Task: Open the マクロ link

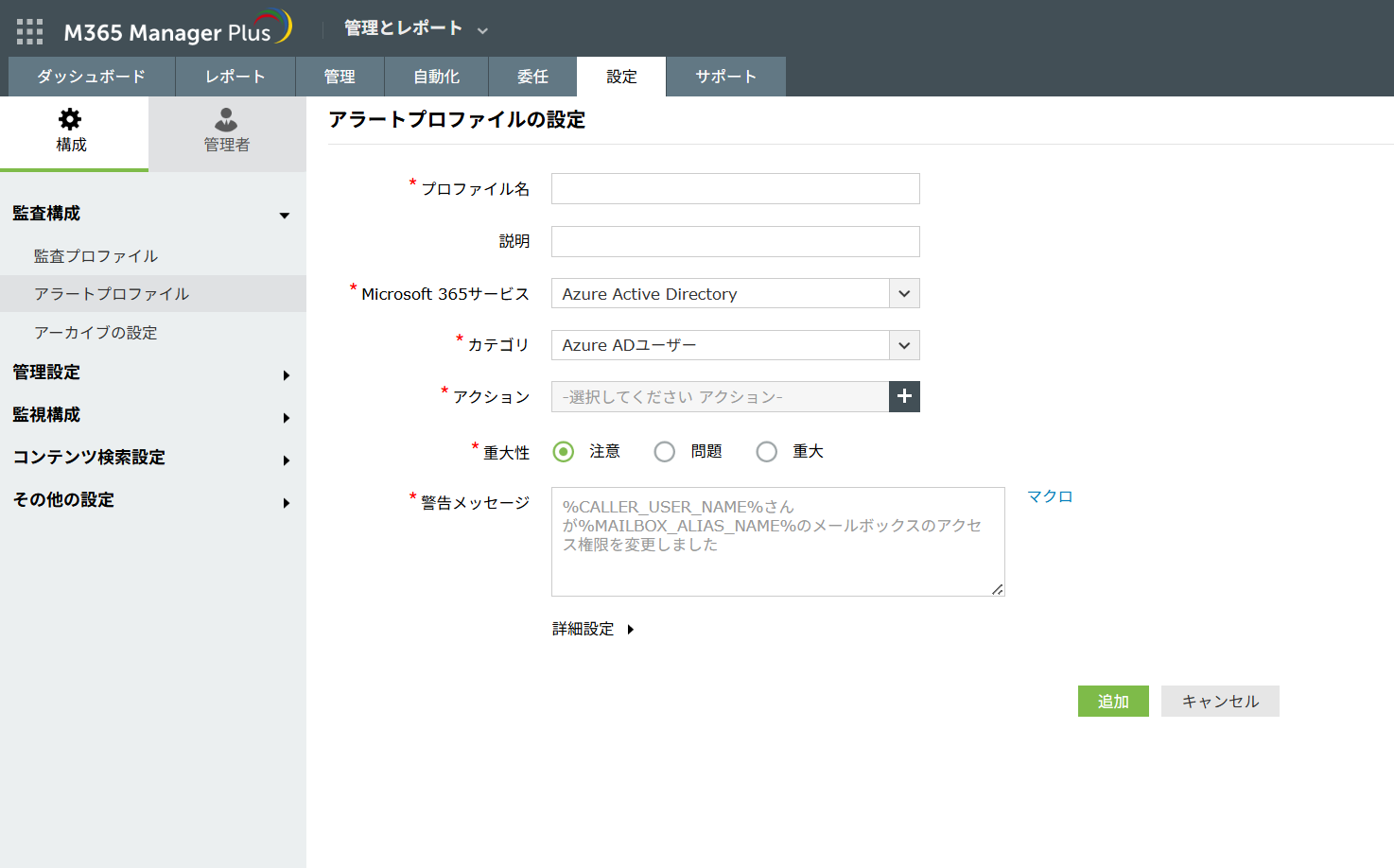Action: pyautogui.click(x=1050, y=496)
